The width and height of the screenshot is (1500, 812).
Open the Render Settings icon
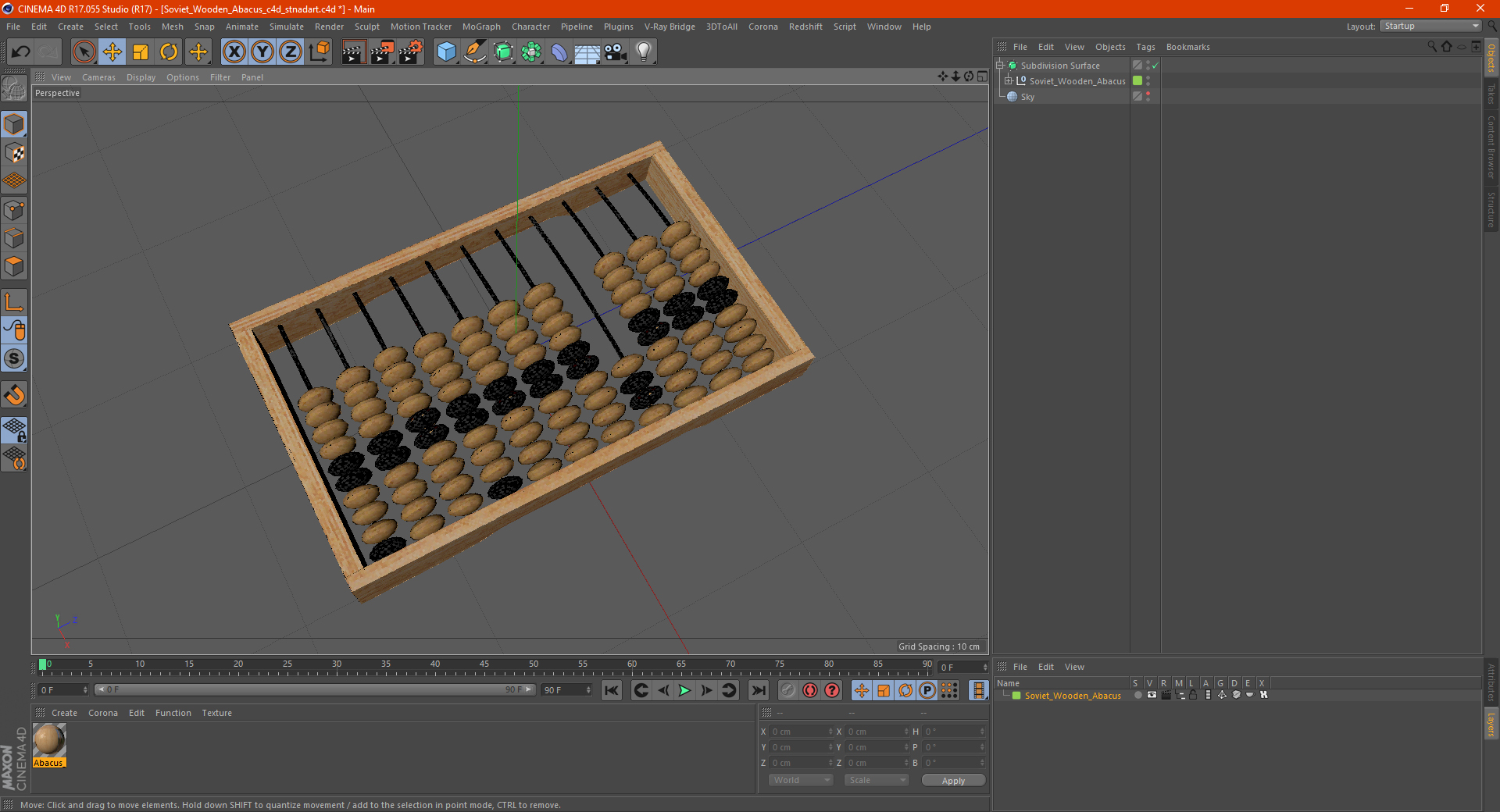pyautogui.click(x=411, y=52)
